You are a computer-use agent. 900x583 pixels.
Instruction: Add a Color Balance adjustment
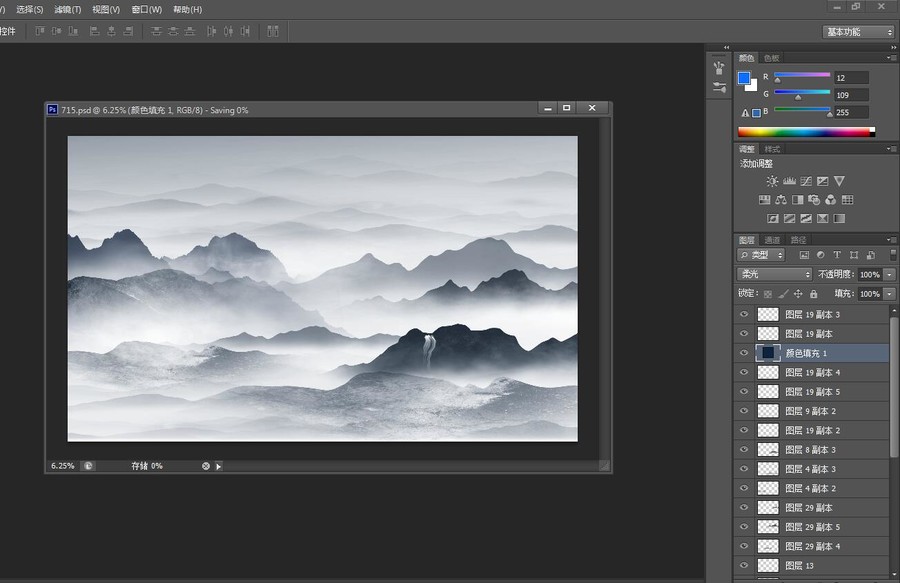tap(781, 200)
